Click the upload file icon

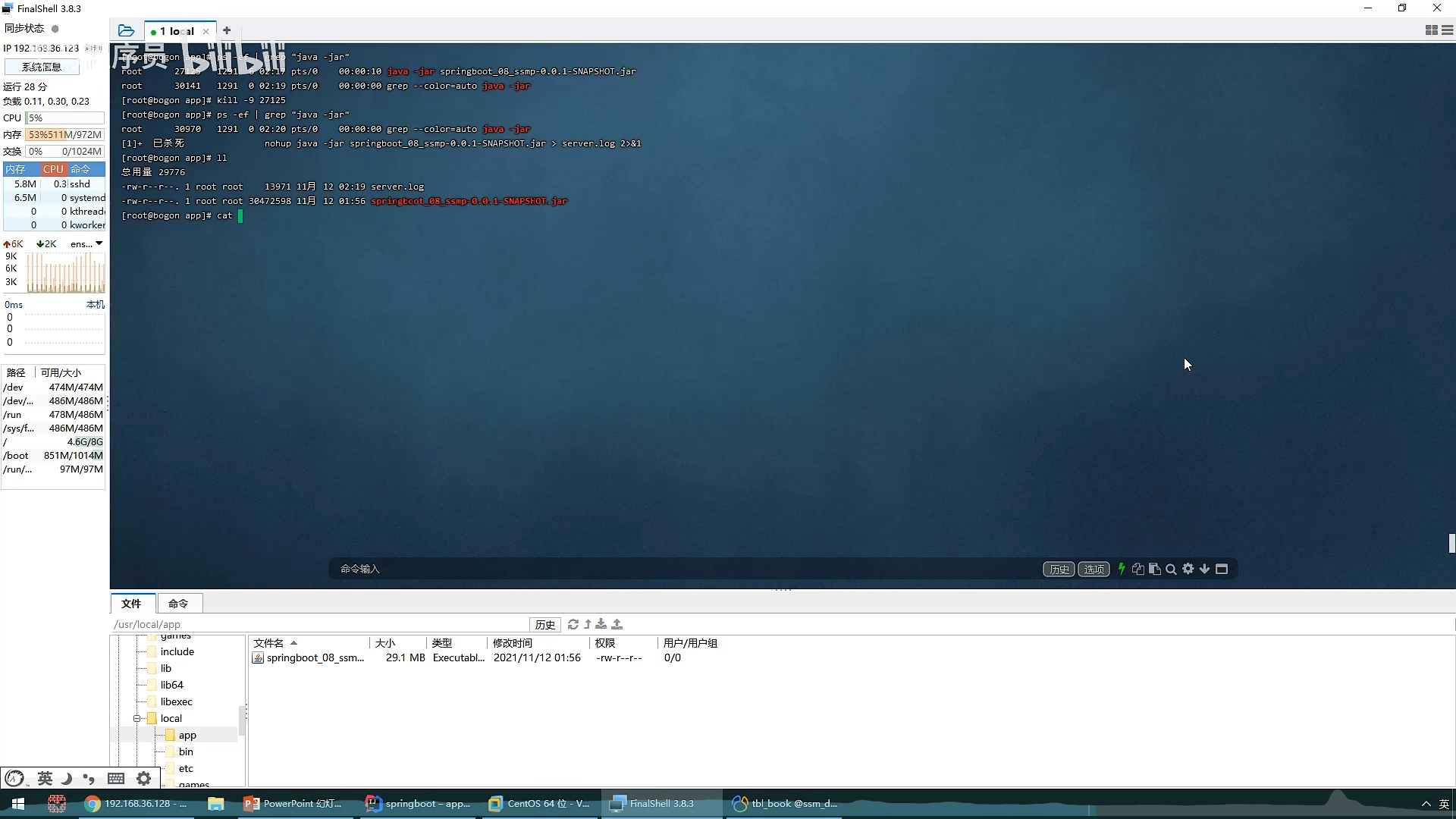617,624
